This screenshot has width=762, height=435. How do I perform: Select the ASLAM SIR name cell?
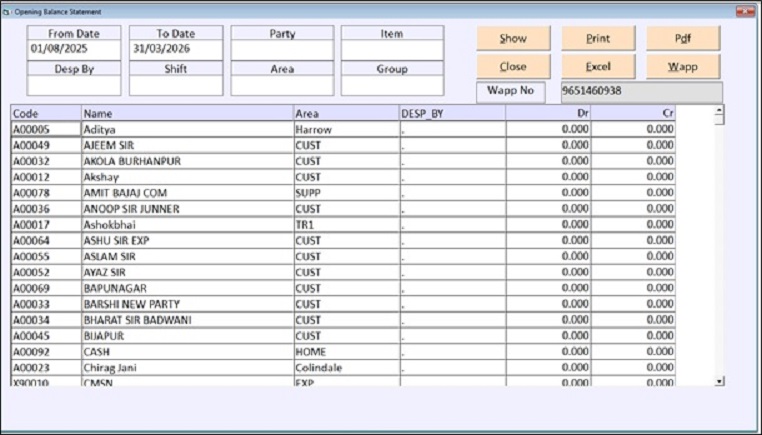click(188, 257)
